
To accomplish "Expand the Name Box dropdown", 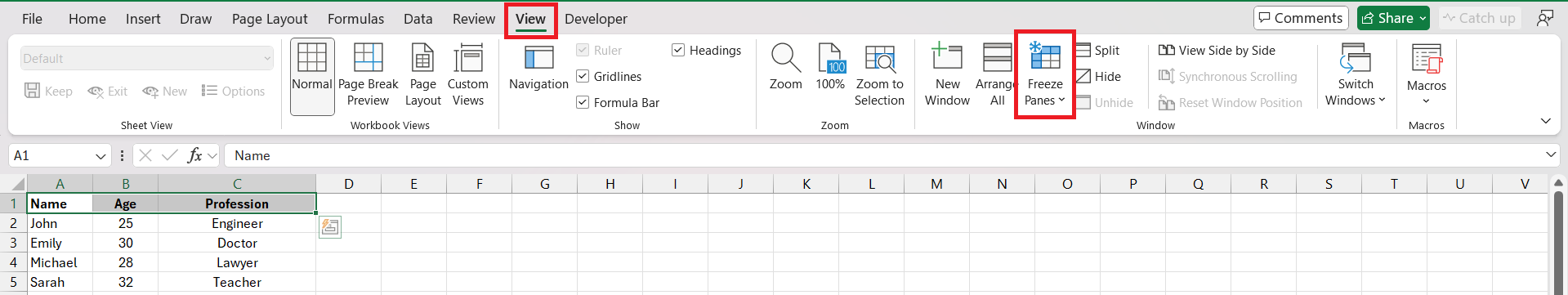I will tap(101, 155).
